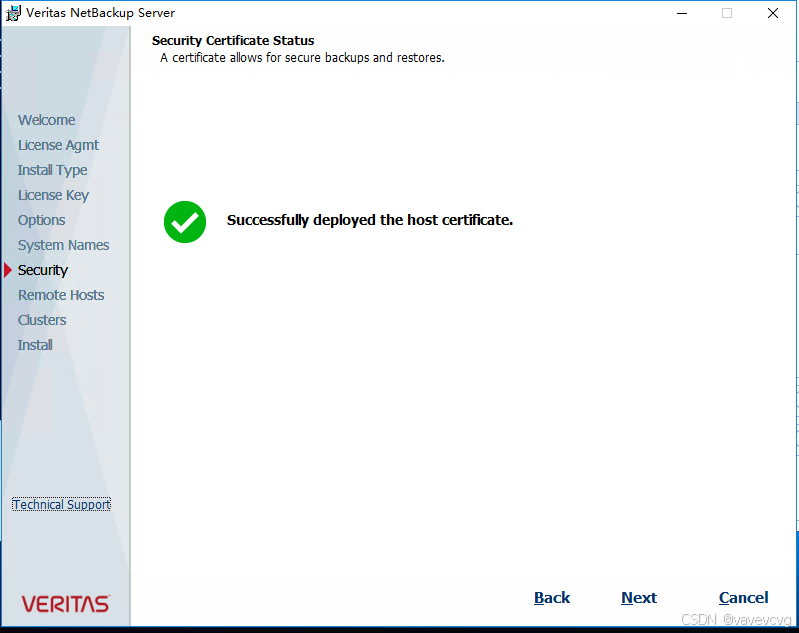799x633 pixels.
Task: Click the red arrow current-step marker
Action: click(8, 270)
